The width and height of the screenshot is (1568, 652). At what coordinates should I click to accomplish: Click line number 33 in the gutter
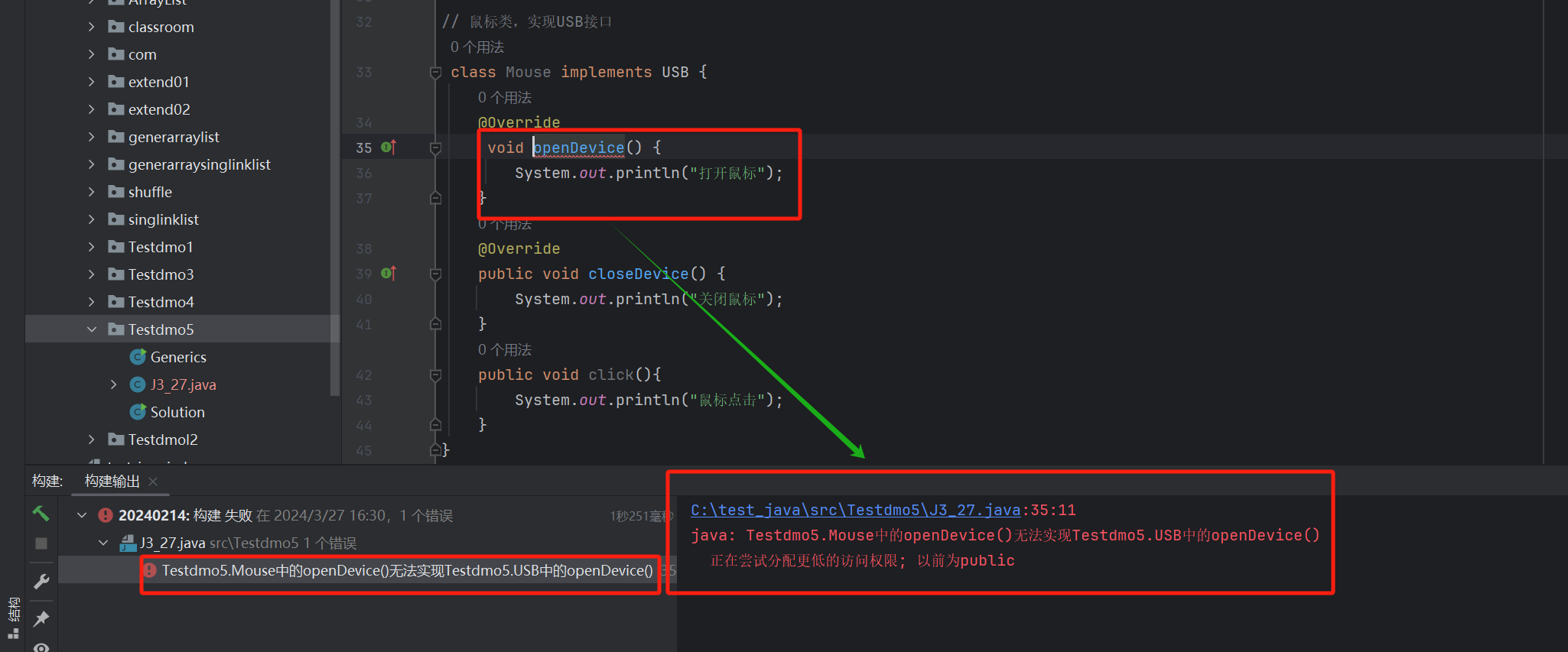click(363, 73)
